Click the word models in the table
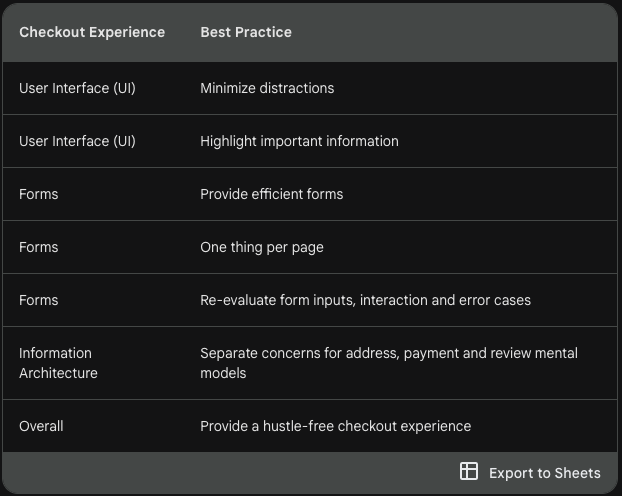 point(223,373)
